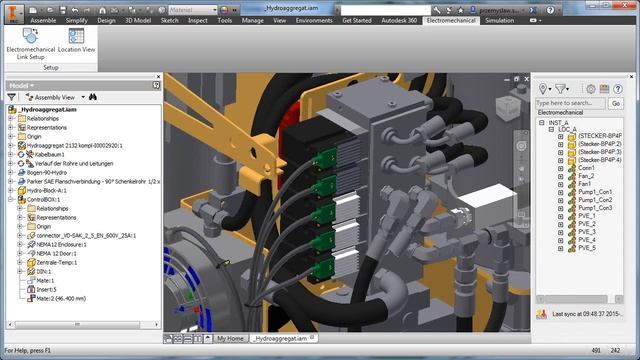Open the Assembly View dropdown

point(83,97)
